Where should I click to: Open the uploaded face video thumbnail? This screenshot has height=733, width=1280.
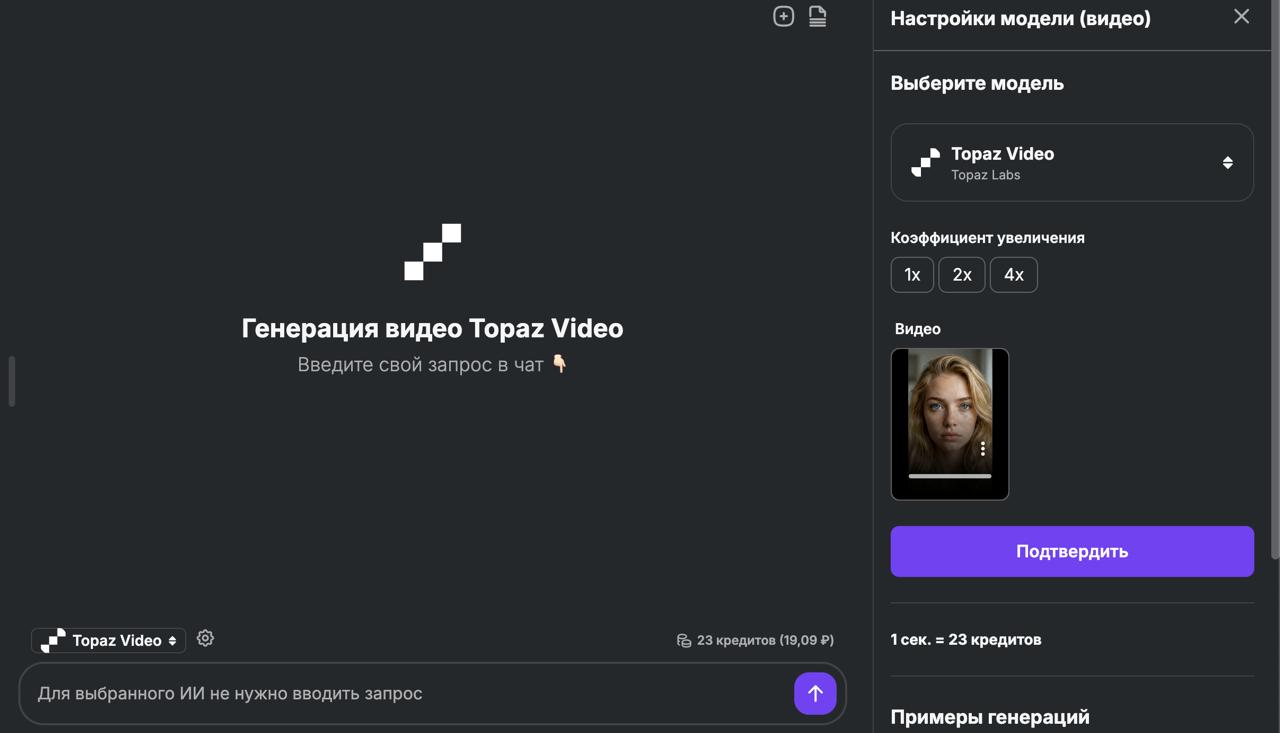point(949,424)
